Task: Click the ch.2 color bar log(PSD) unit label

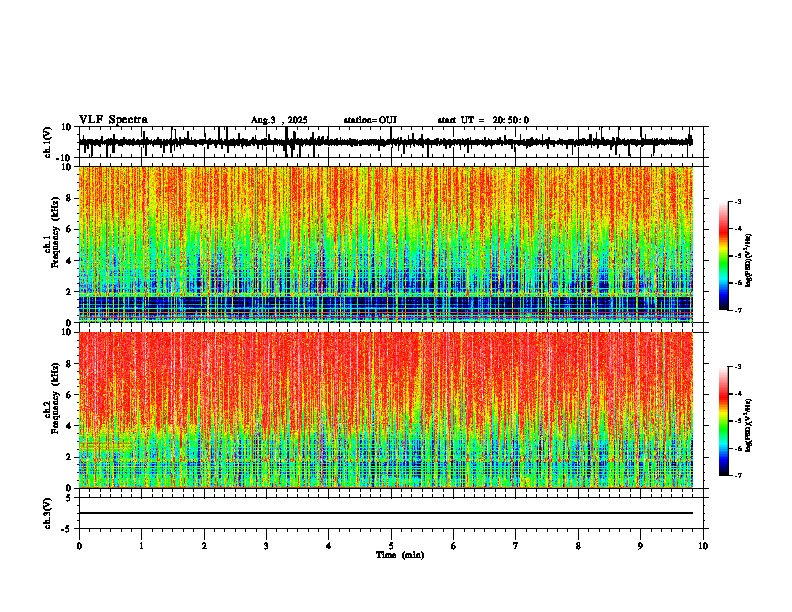Action: (x=749, y=426)
